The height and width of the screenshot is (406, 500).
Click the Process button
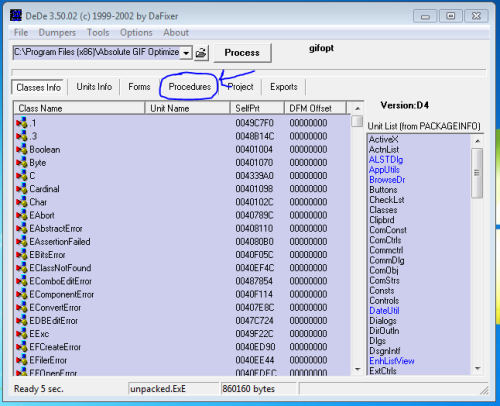click(x=242, y=53)
